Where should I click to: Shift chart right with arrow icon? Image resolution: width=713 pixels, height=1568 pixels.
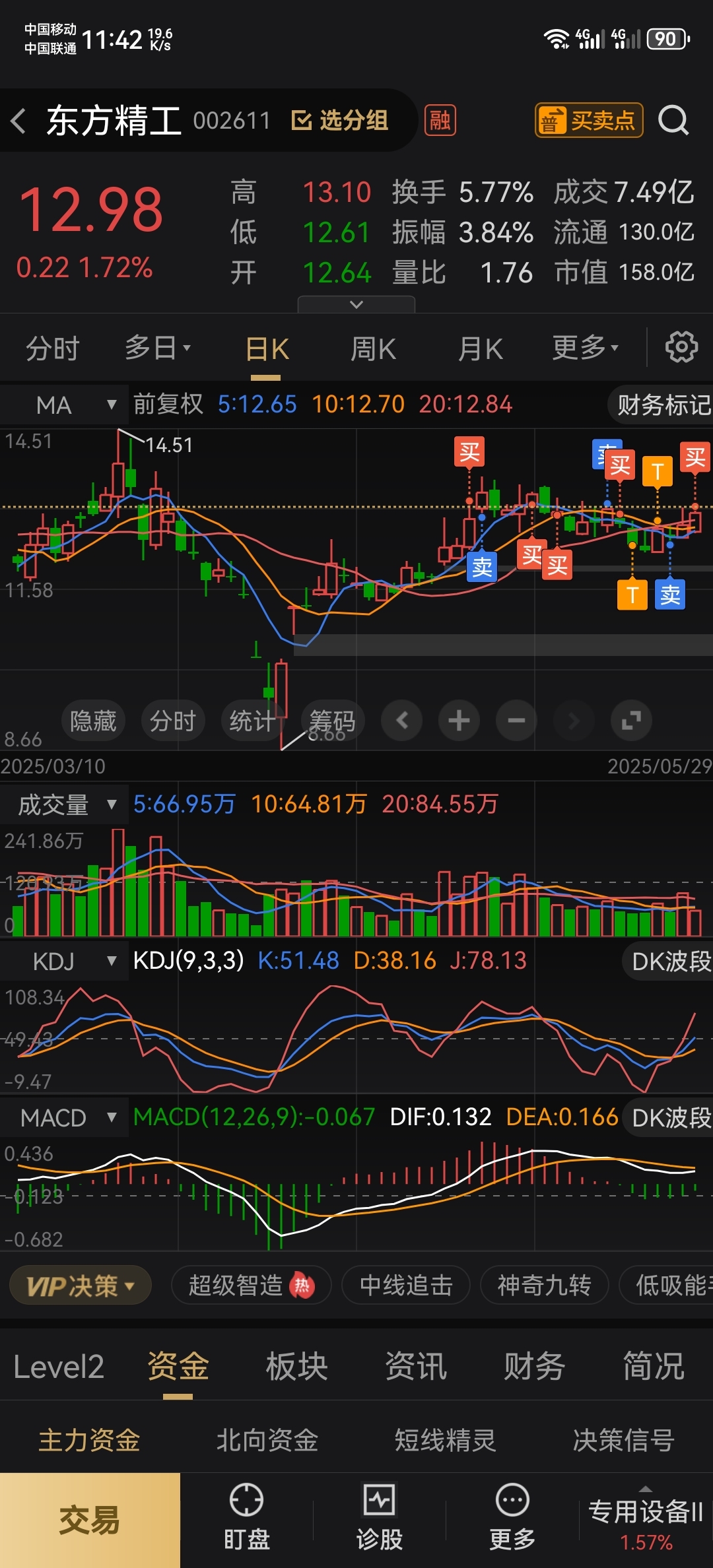pyautogui.click(x=574, y=720)
